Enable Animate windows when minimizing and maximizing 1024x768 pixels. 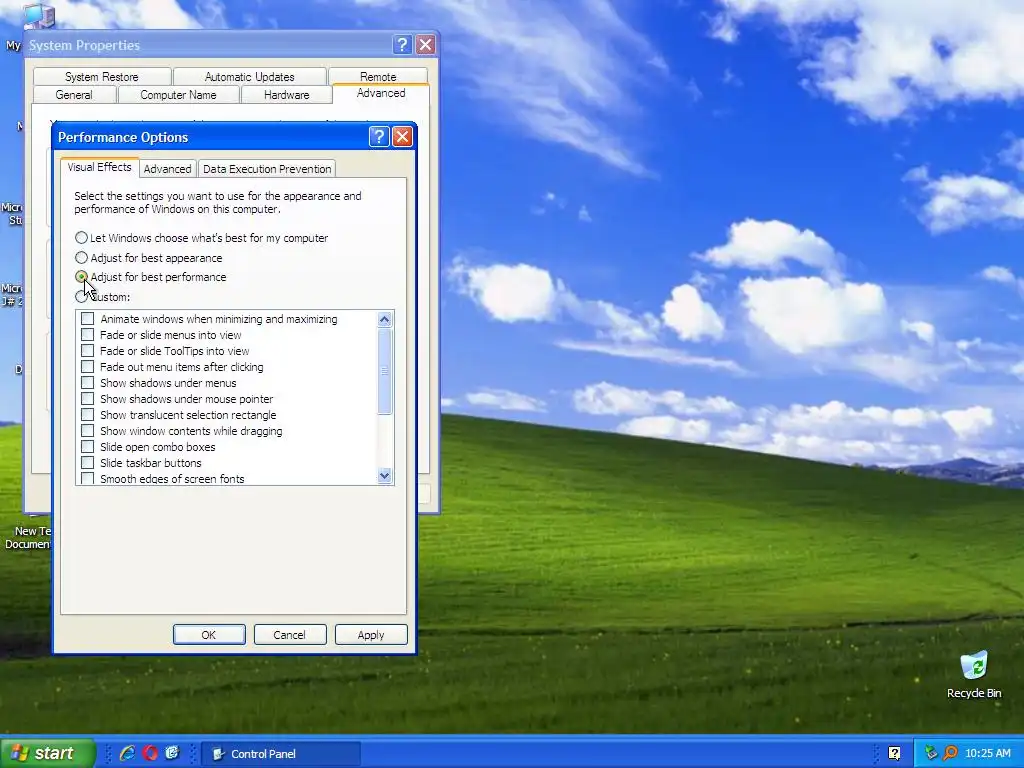click(88, 319)
